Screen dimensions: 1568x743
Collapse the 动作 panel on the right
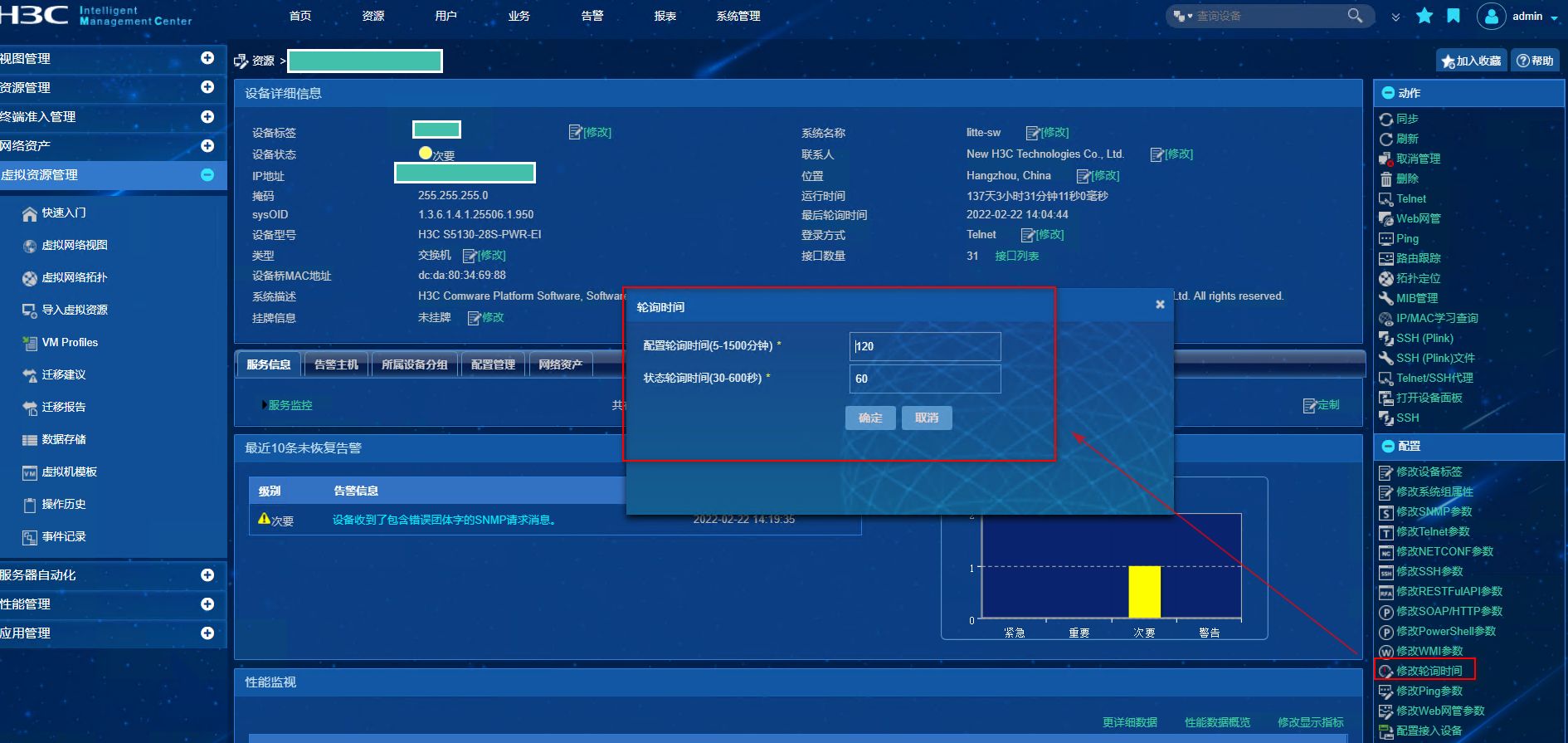[1388, 93]
